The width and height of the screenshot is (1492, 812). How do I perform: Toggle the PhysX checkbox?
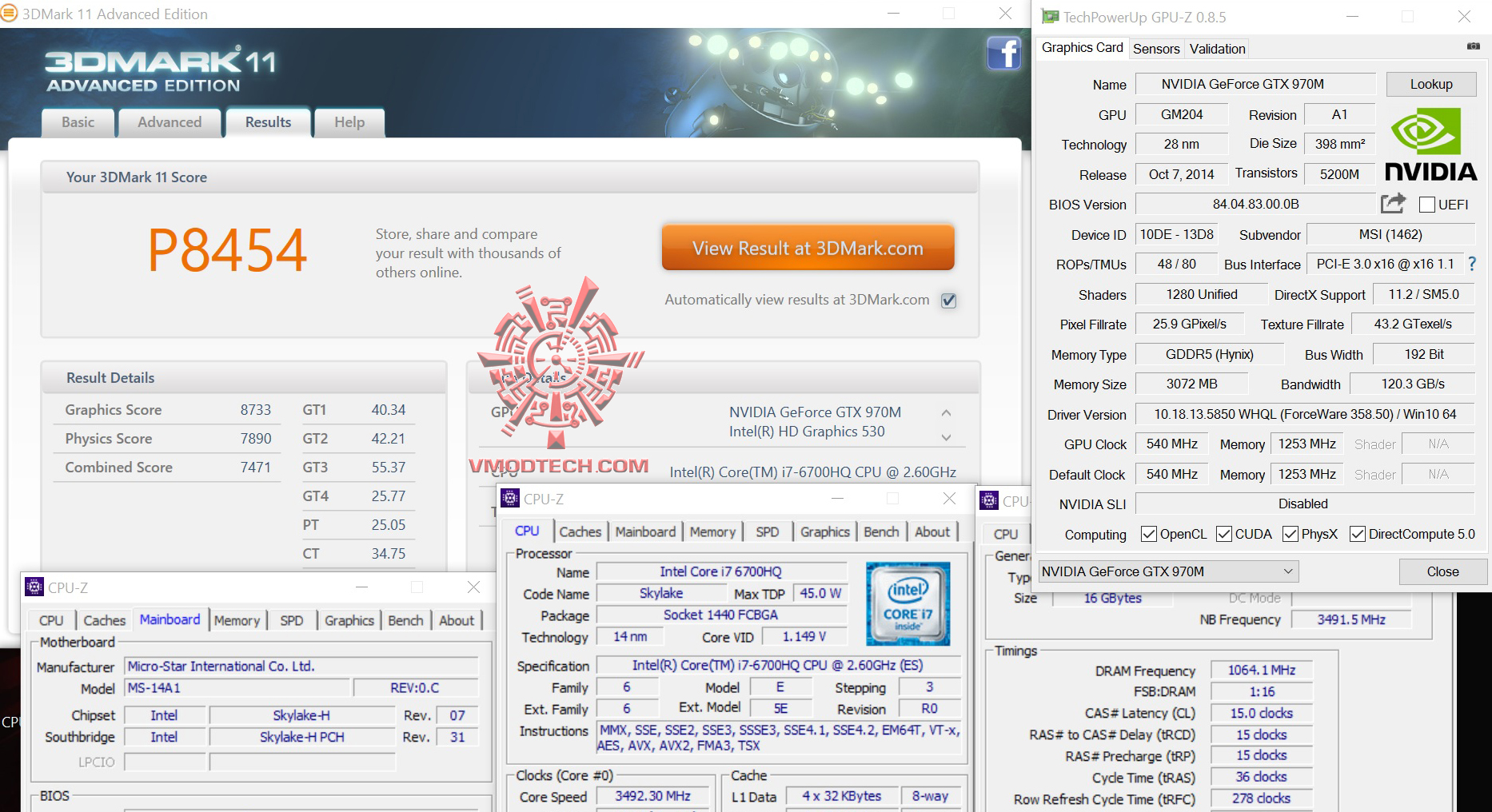click(1291, 534)
